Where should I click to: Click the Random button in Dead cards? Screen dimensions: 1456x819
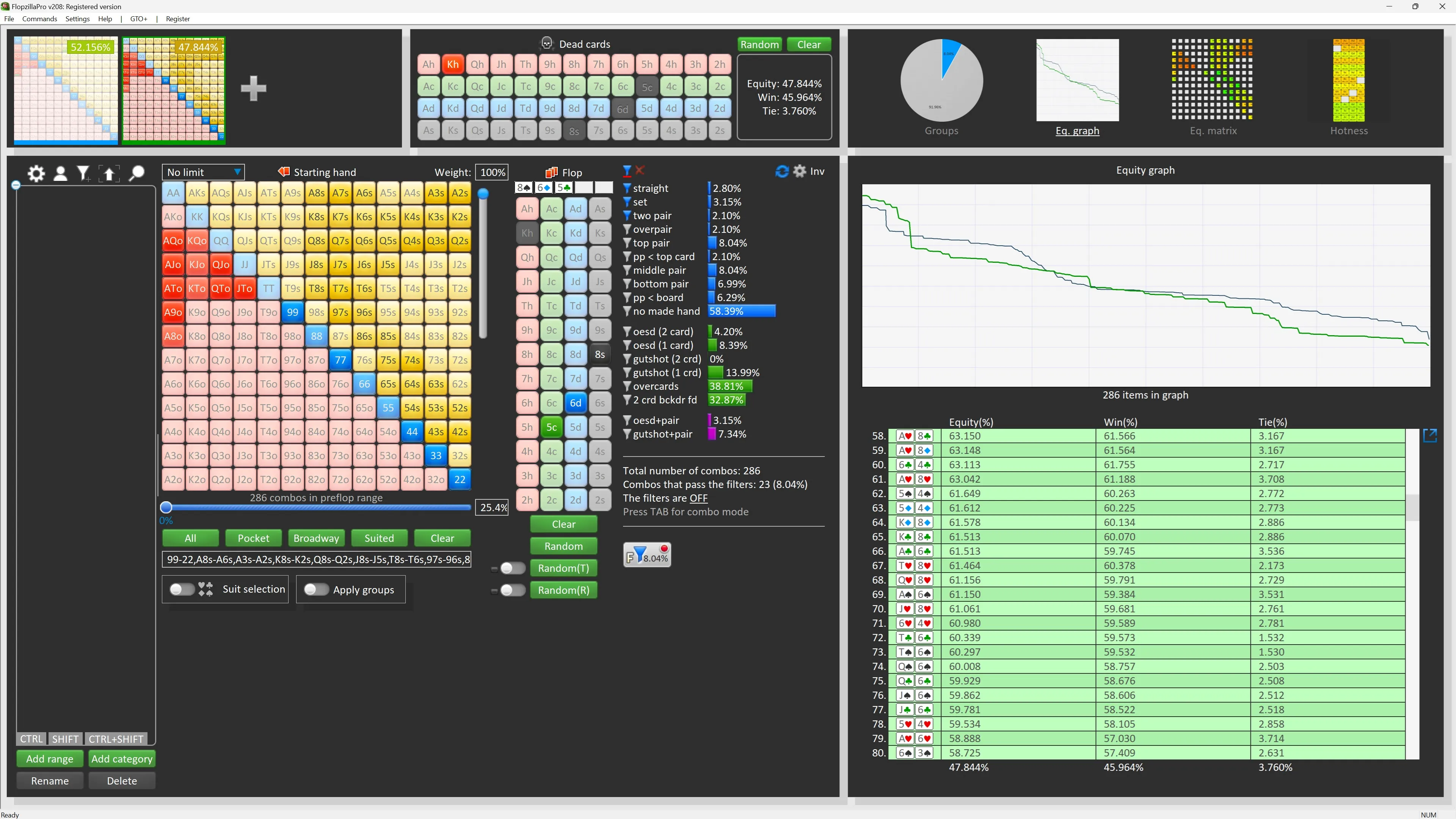(759, 45)
